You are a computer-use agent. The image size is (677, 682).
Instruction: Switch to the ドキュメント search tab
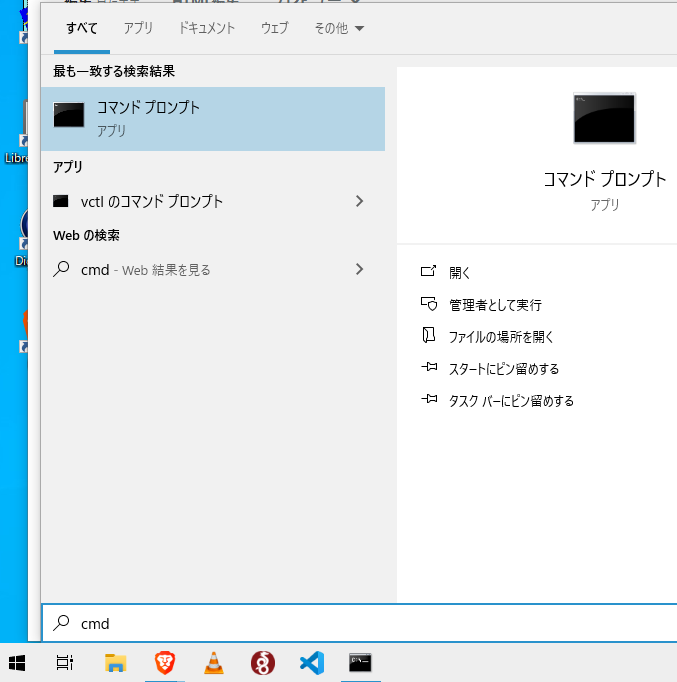207,28
